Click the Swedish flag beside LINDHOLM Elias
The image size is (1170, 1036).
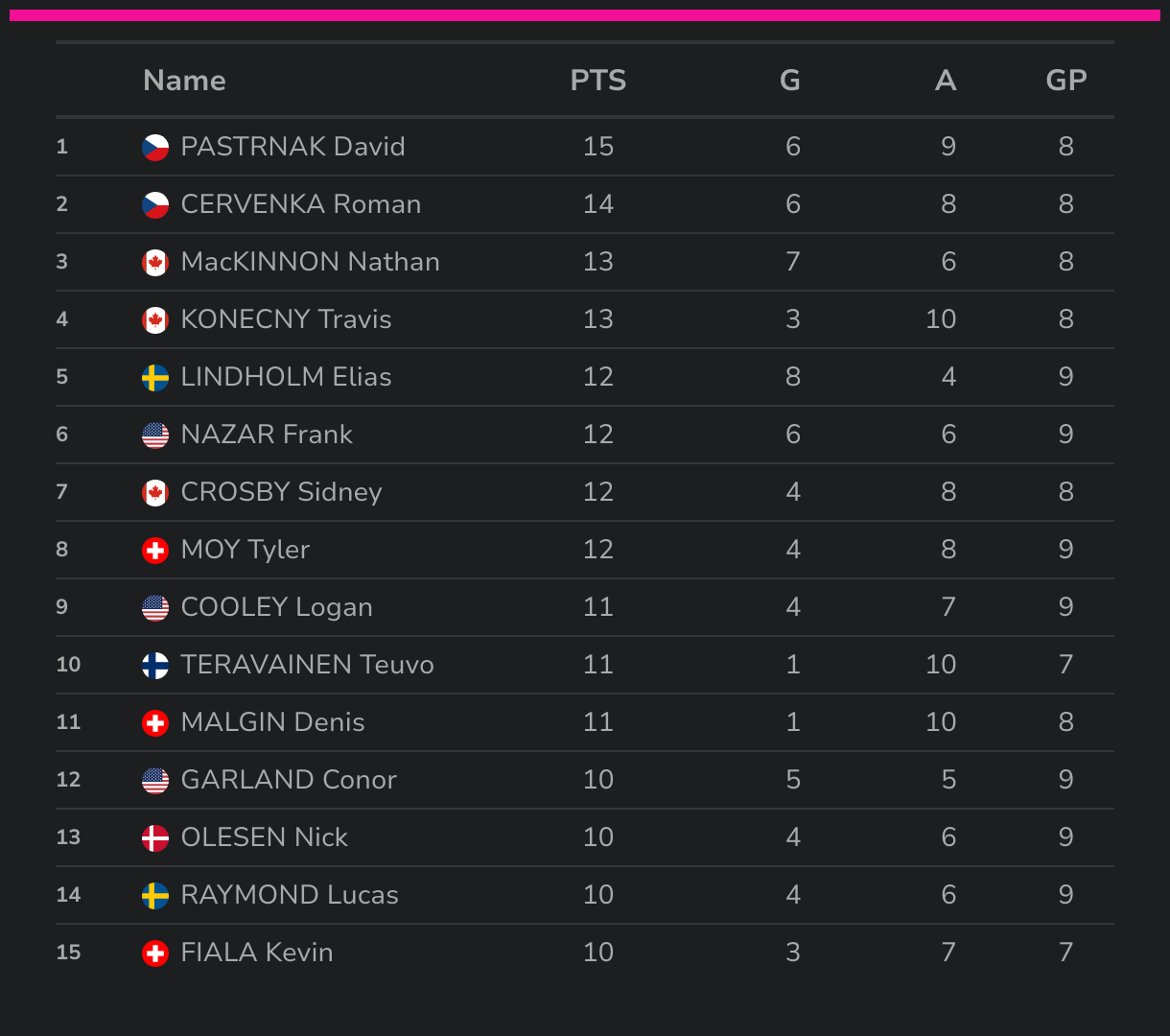click(x=155, y=377)
